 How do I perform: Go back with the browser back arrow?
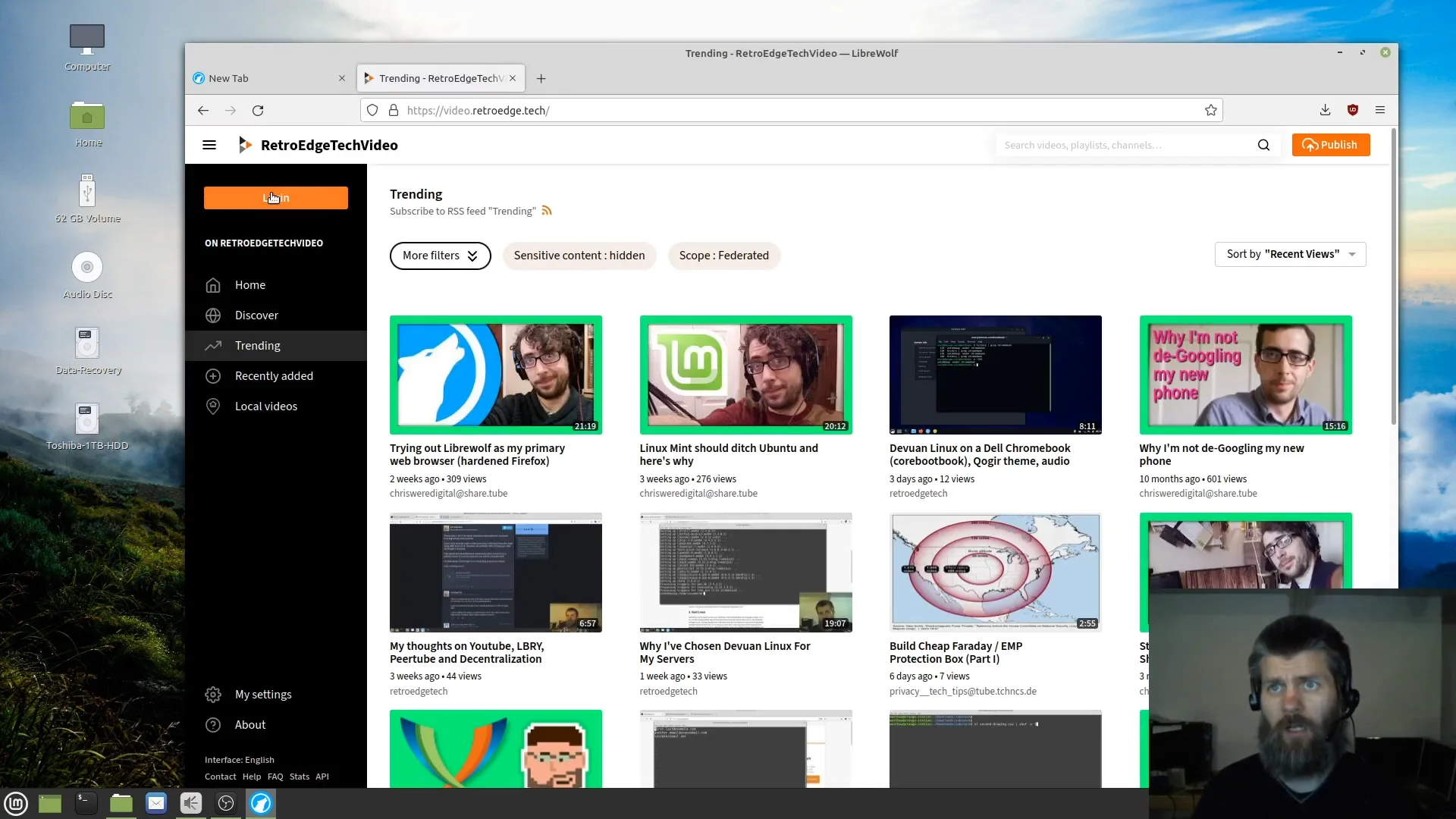203,111
